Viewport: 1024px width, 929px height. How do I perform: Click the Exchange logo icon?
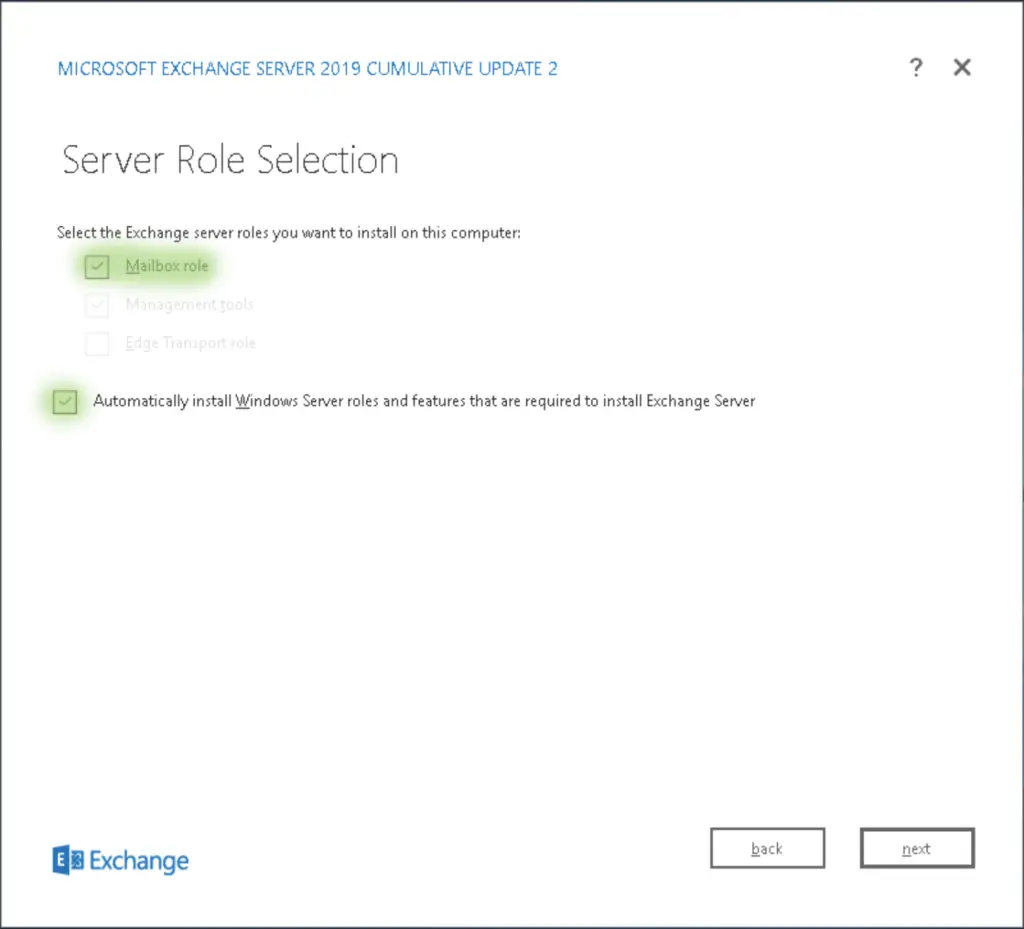pyautogui.click(x=68, y=860)
